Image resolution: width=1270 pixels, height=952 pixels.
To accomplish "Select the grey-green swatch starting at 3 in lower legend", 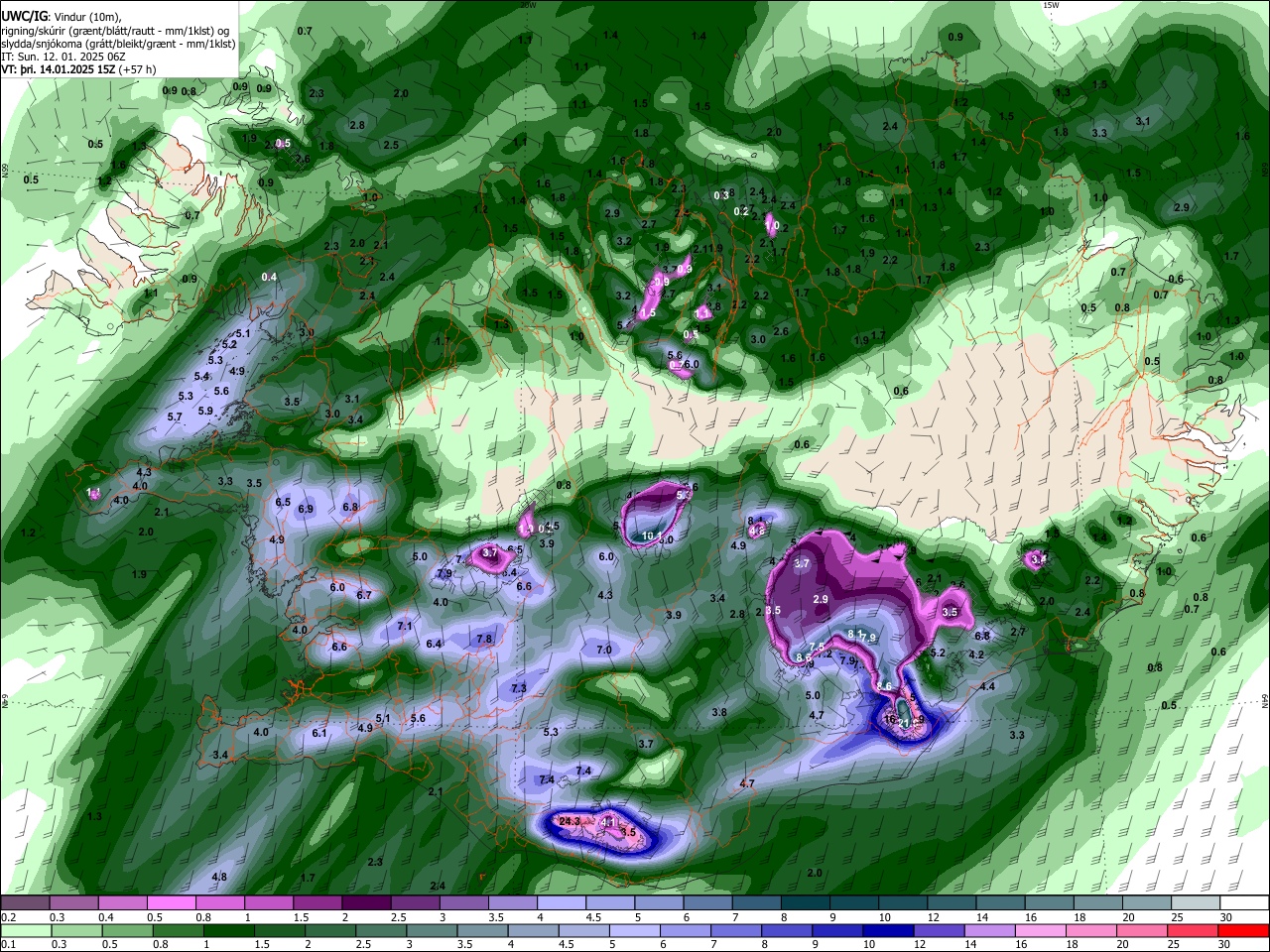I will (432, 930).
